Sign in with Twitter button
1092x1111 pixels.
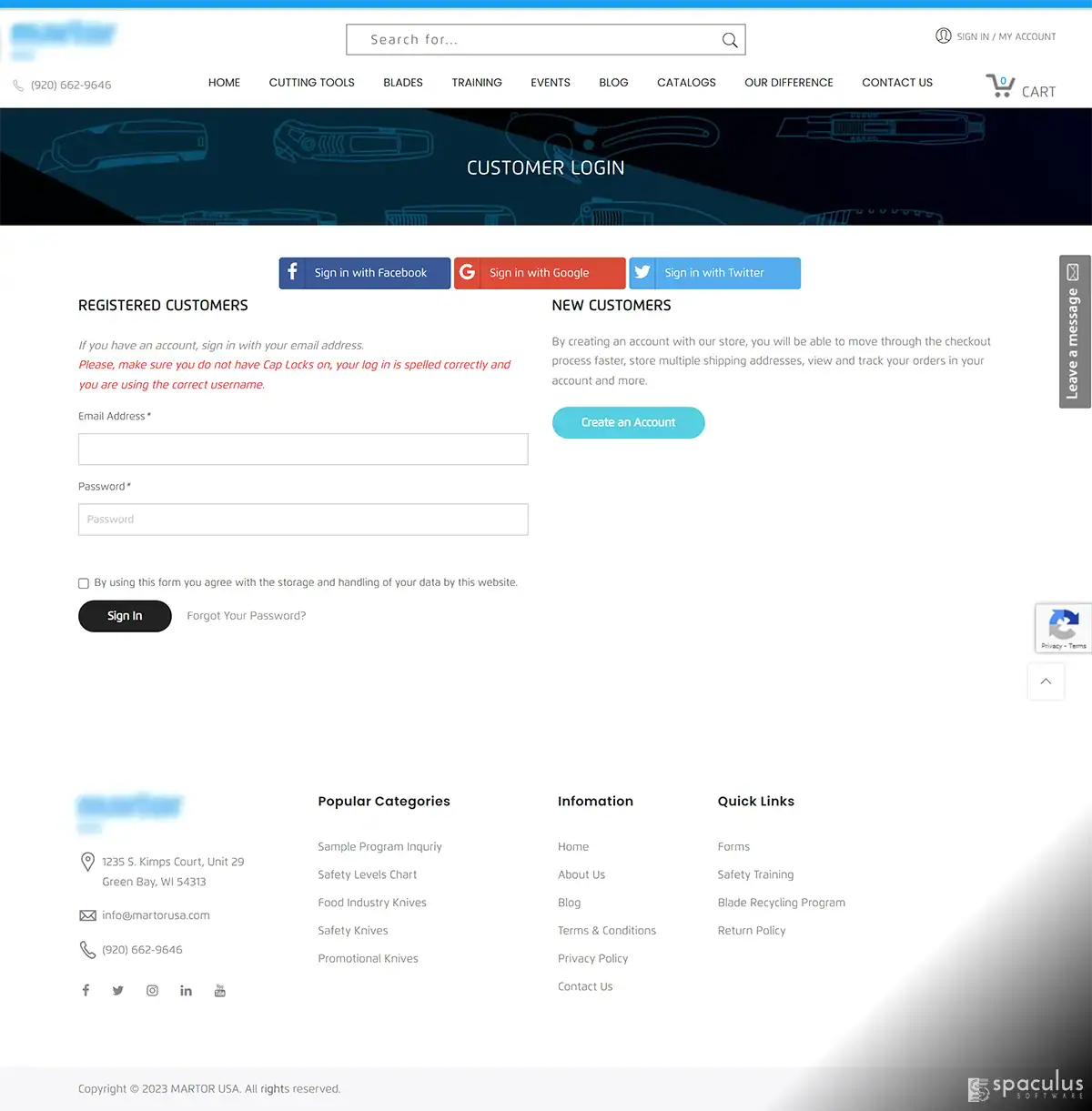click(x=714, y=273)
